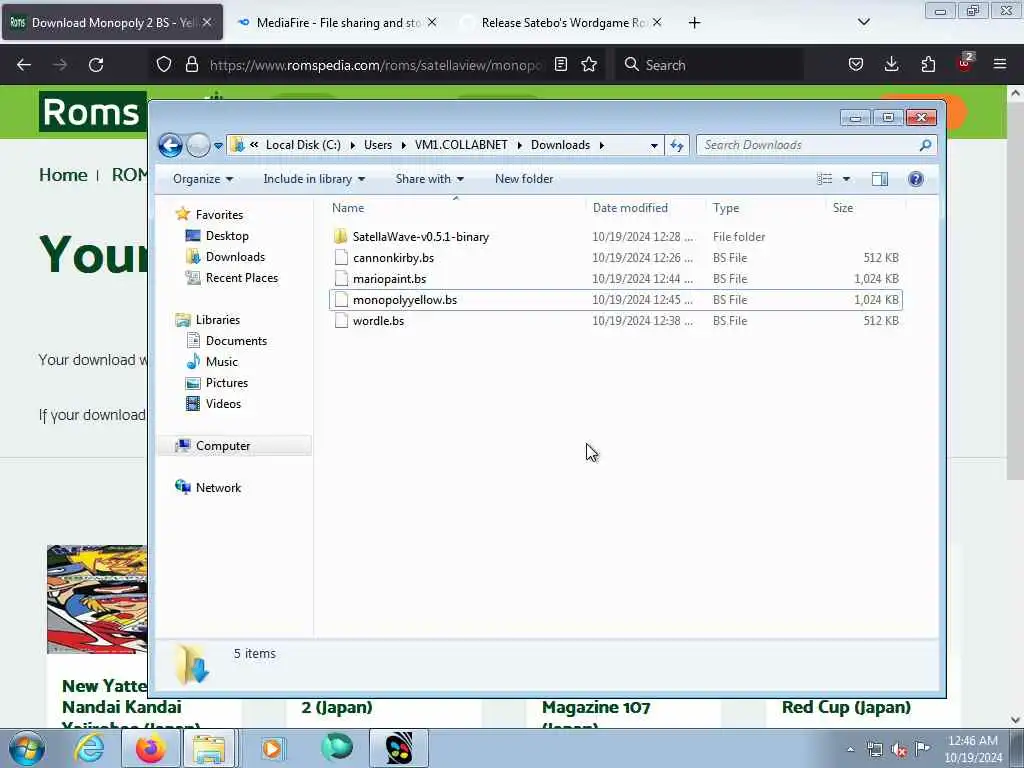1024x768 pixels.
Task: Click Firefox URL address field
Action: [376, 65]
